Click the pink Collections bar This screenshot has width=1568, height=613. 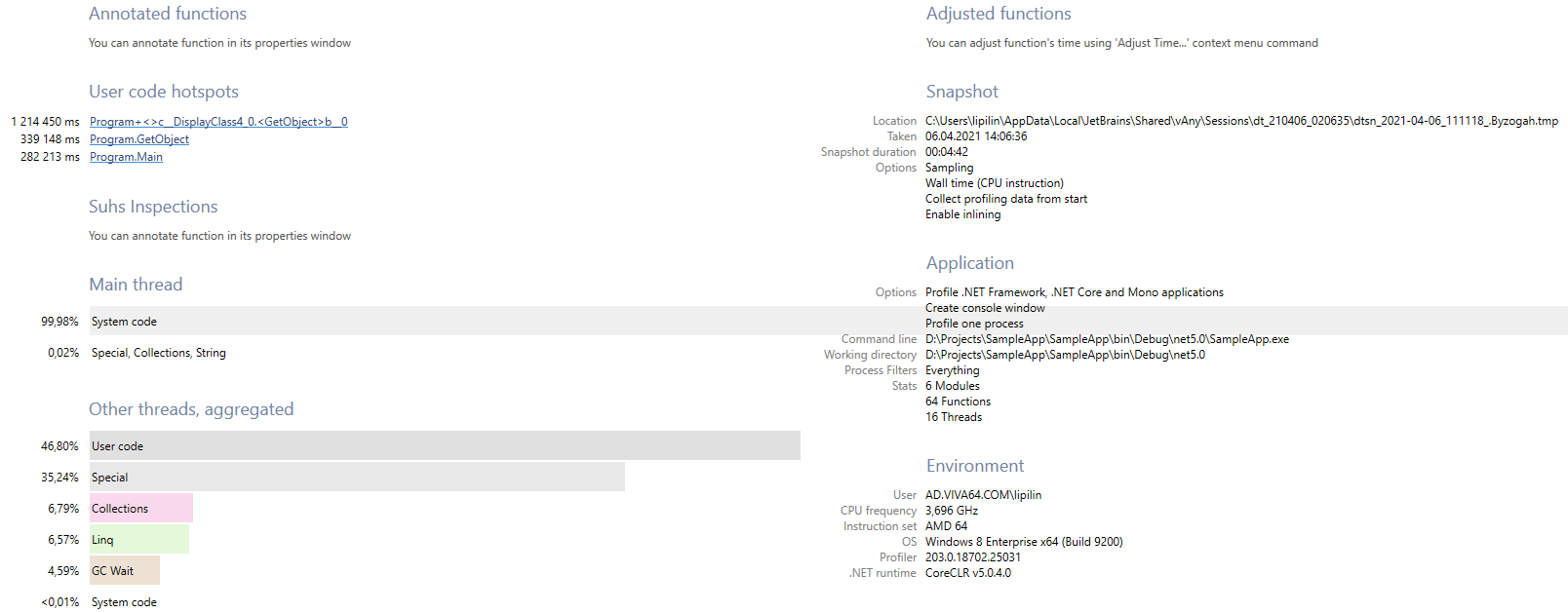141,509
